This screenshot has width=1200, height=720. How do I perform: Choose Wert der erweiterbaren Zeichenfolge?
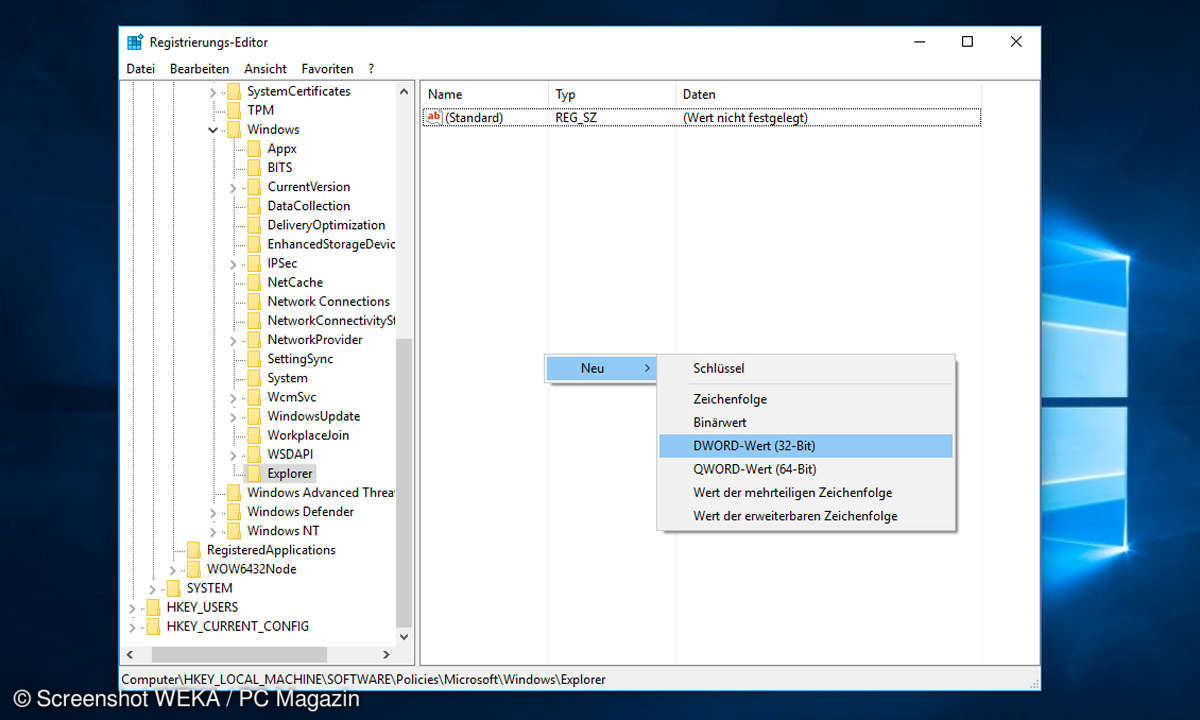805,516
